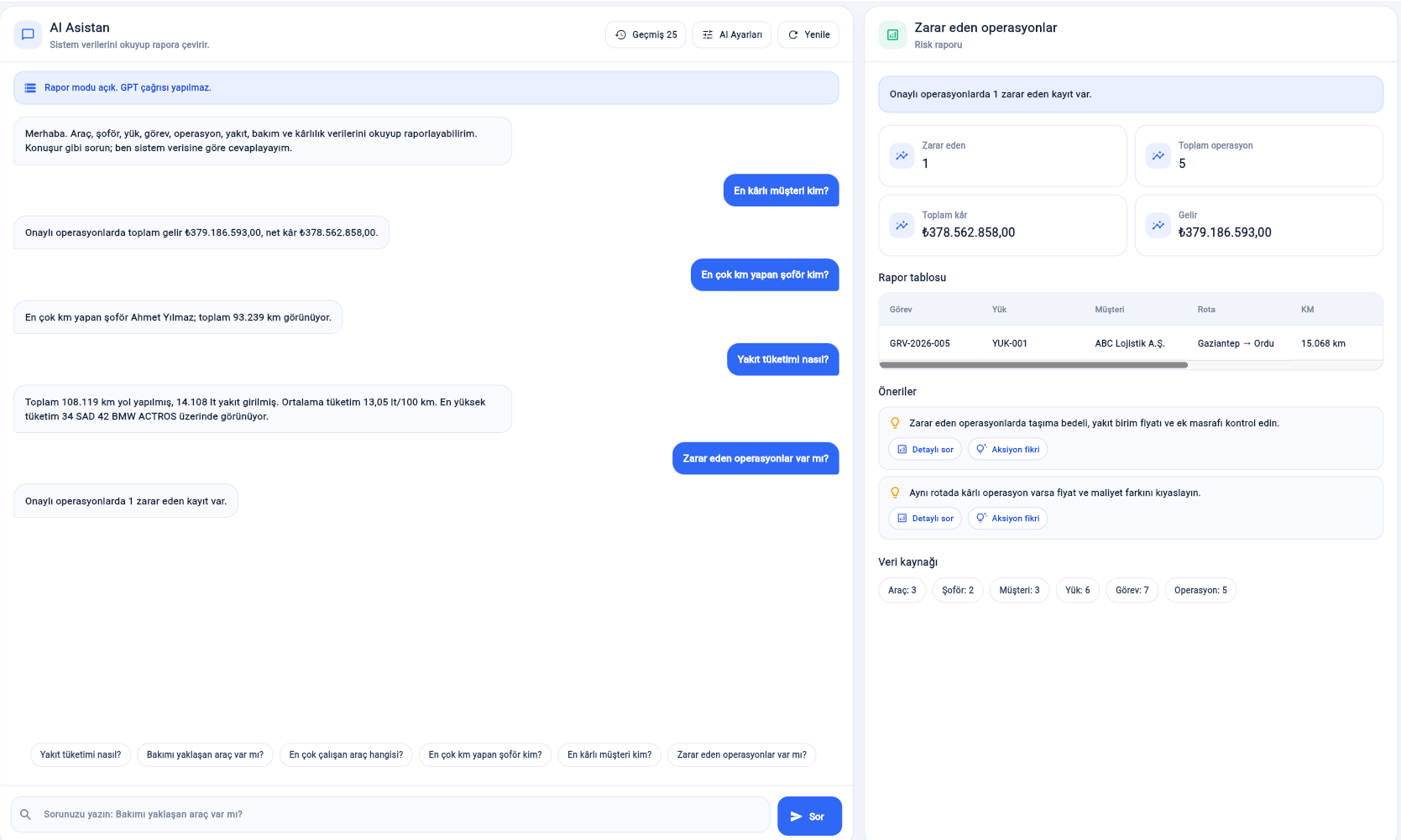Click the horizontal scrollbar of Rapor tablosu
1401x840 pixels.
1033,365
